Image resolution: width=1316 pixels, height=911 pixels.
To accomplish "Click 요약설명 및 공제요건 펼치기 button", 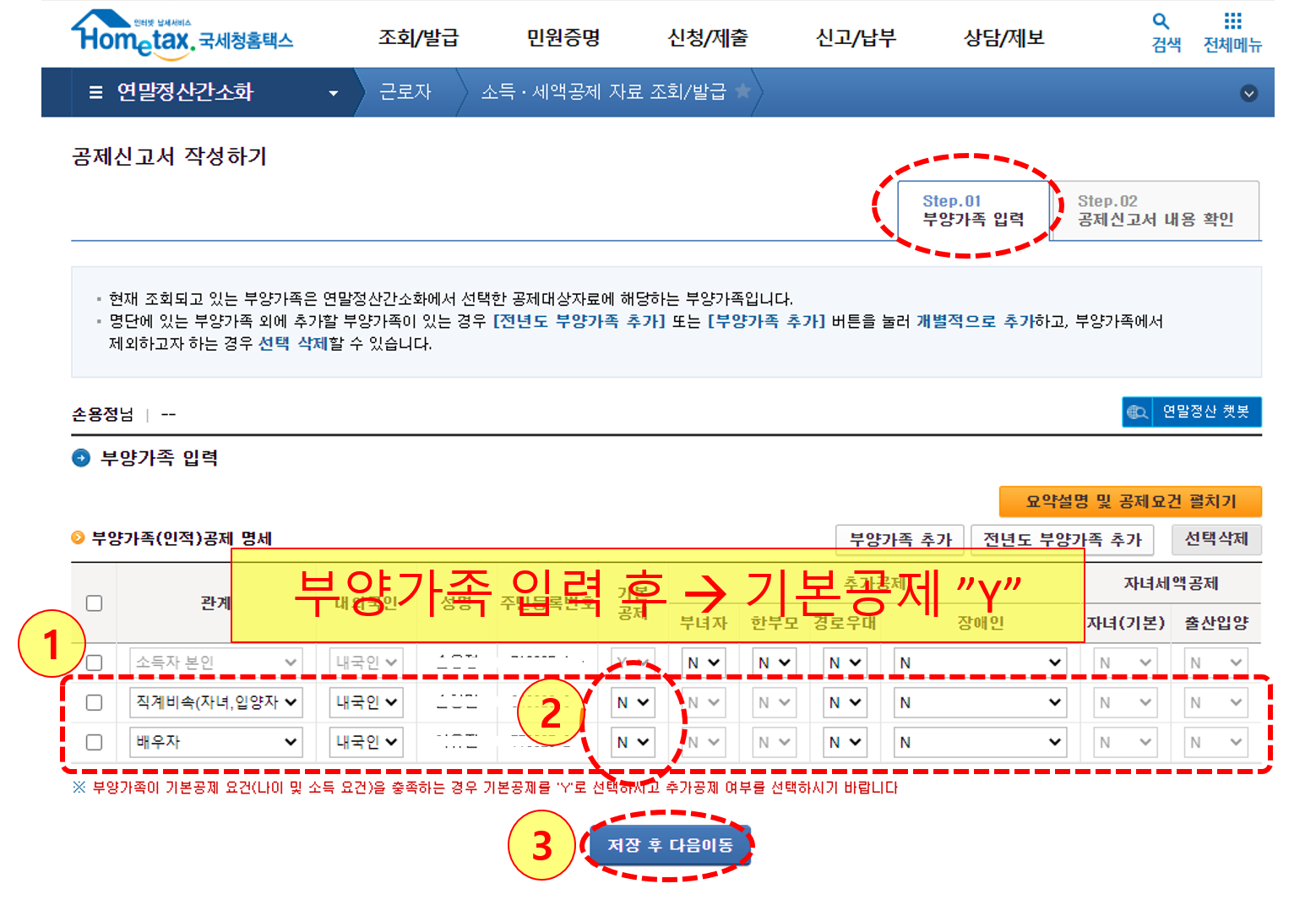I will click(x=1130, y=501).
